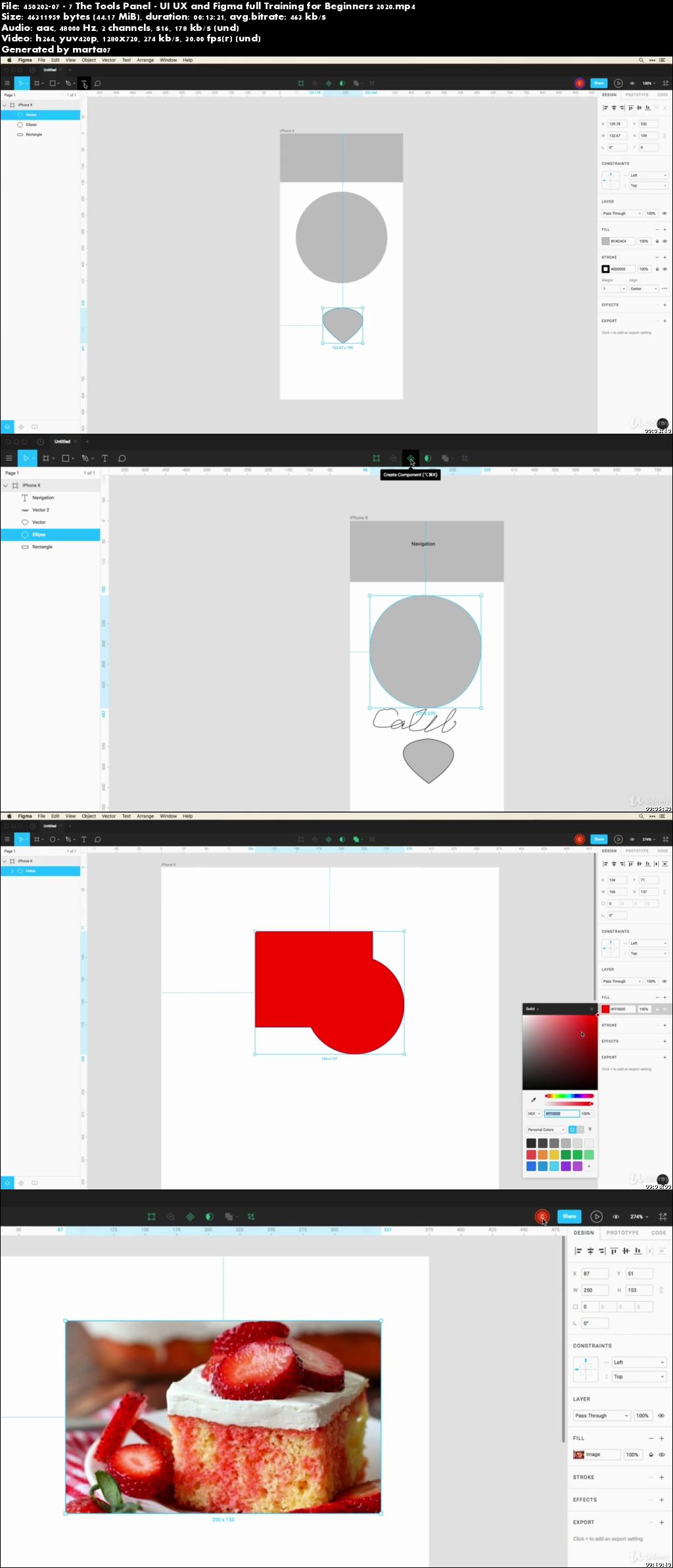Click Create Component icon in bottom frame toolbar
Screen dimensions: 673x1568
pyautogui.click(x=190, y=1216)
